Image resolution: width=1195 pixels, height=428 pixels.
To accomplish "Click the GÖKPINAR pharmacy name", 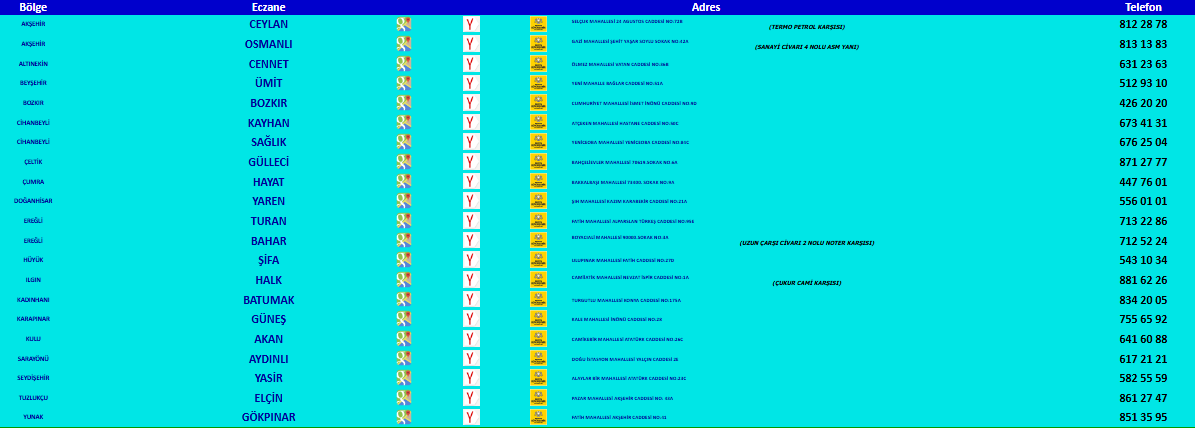I will point(268,417).
